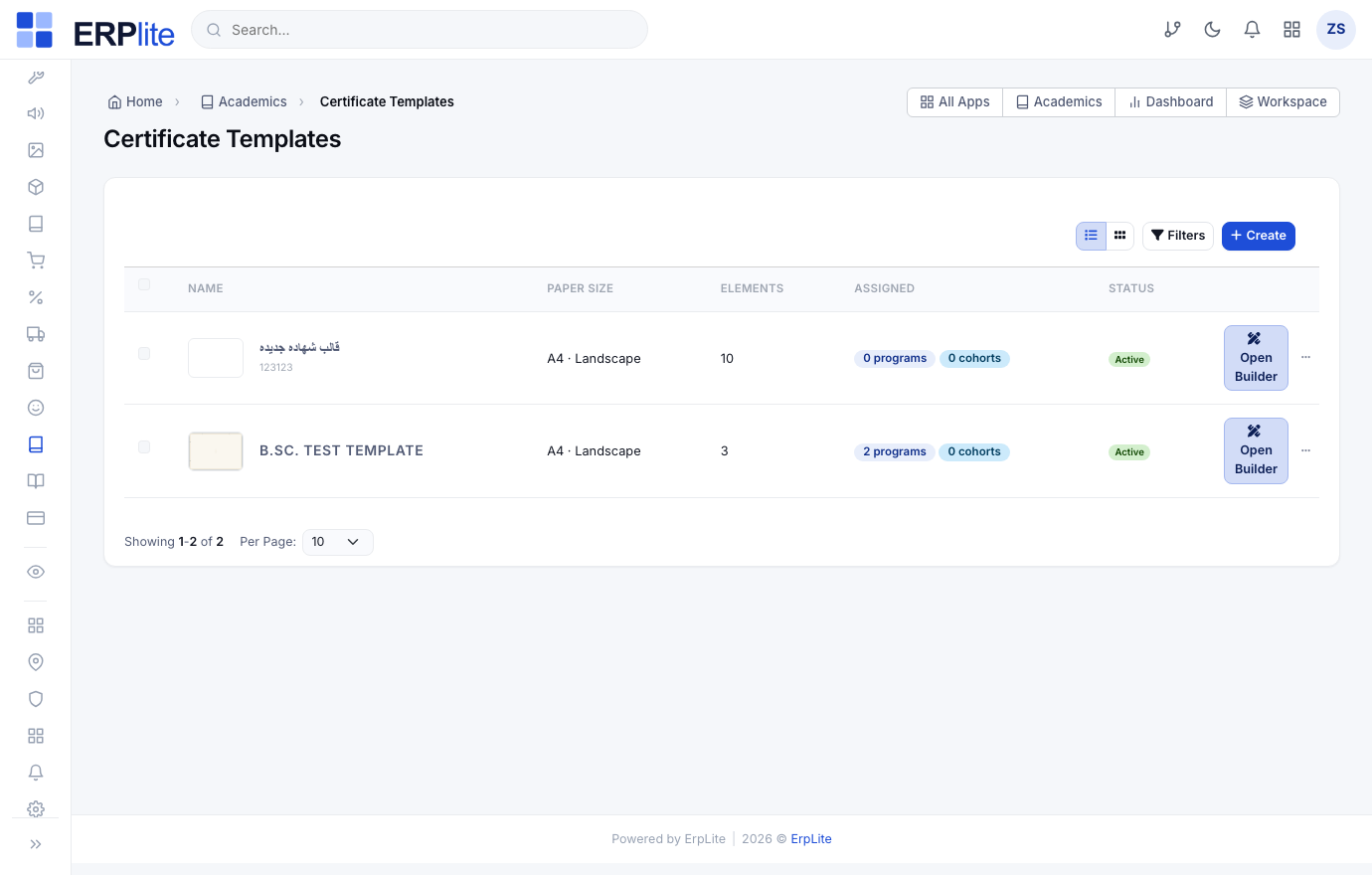Open the image gallery sidebar icon

click(x=36, y=150)
